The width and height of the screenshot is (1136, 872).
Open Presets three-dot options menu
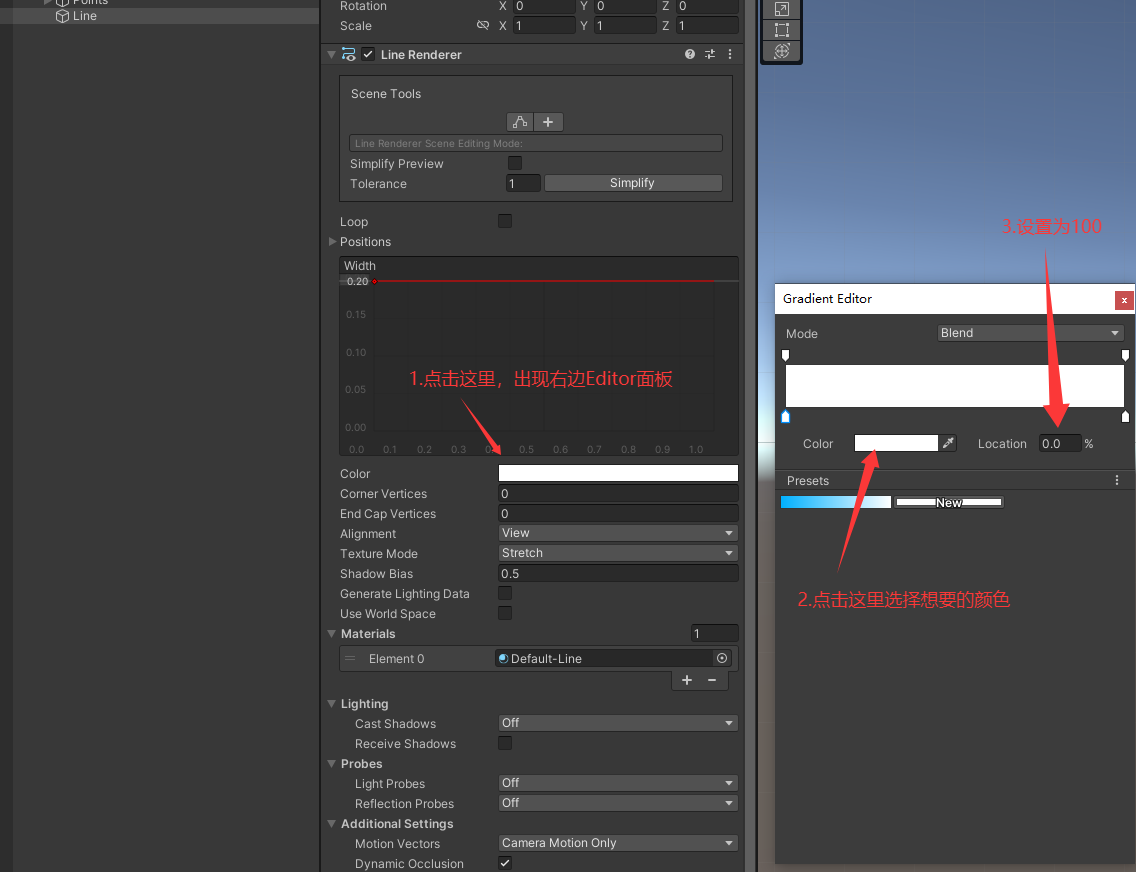(x=1116, y=480)
